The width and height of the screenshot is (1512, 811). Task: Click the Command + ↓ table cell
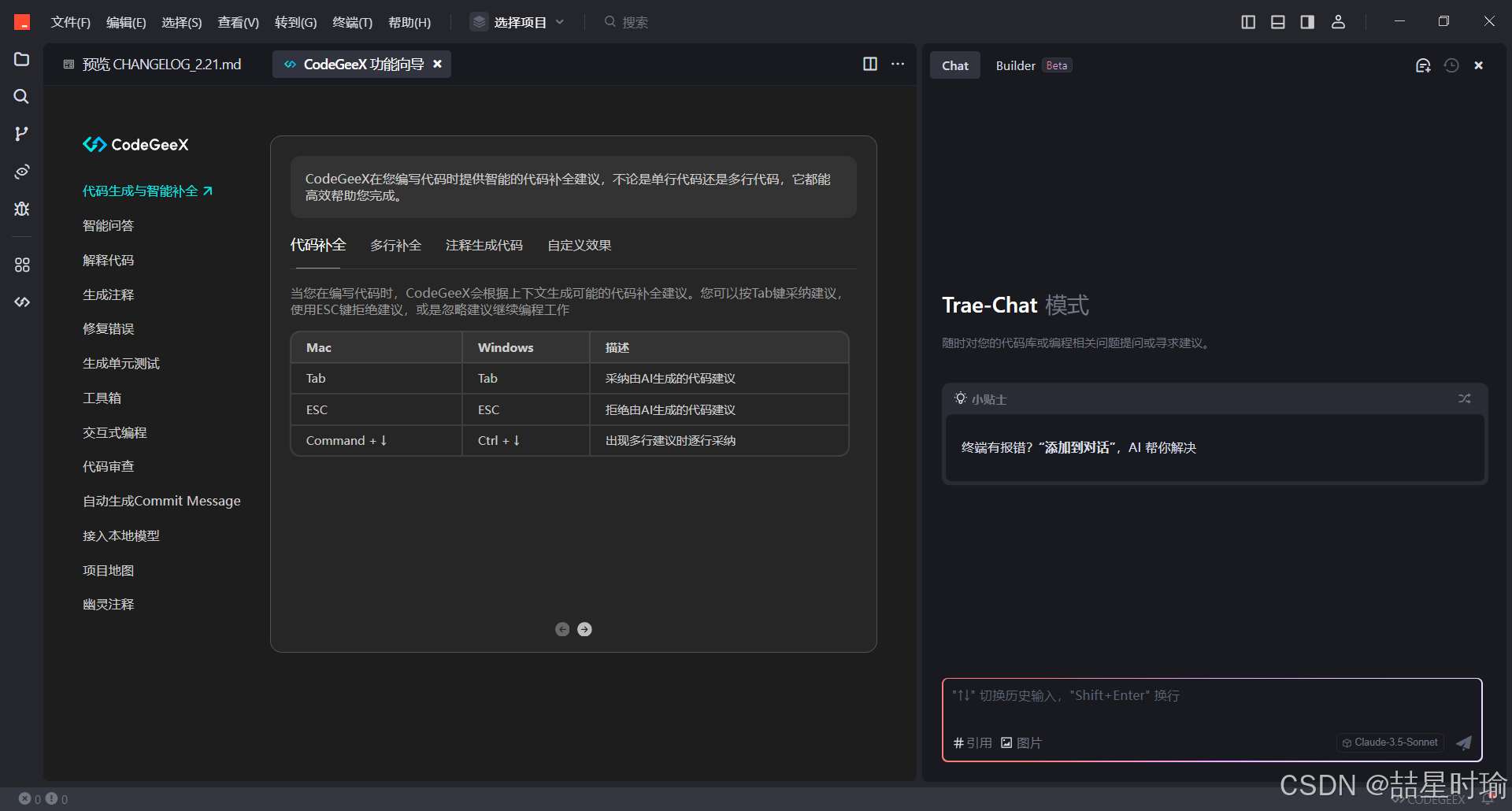coord(376,441)
